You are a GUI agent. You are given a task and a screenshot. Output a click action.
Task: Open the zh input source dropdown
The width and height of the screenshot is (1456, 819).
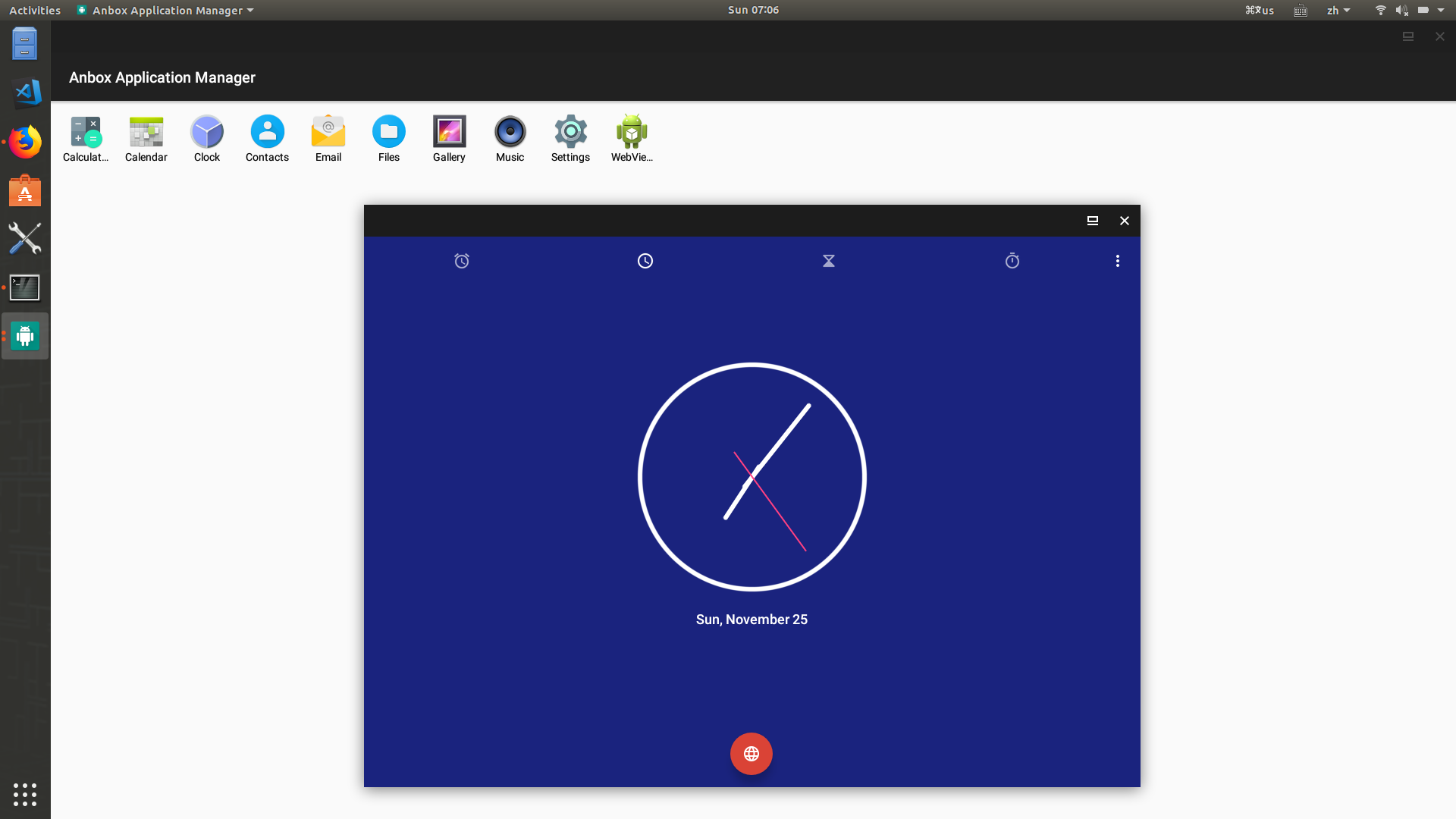click(1338, 10)
